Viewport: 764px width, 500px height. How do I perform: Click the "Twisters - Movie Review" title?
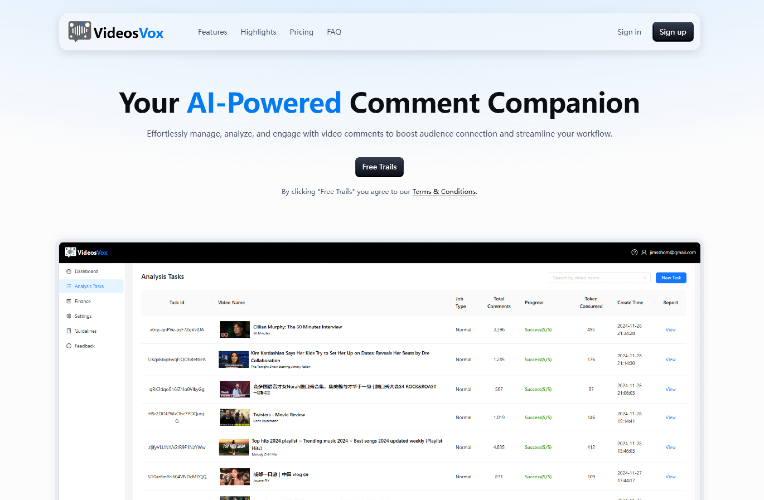coord(279,415)
